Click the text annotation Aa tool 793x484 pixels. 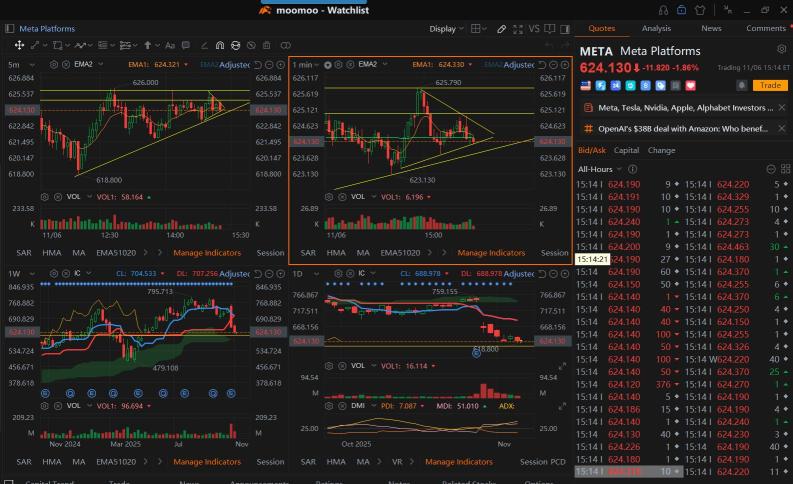tap(170, 45)
